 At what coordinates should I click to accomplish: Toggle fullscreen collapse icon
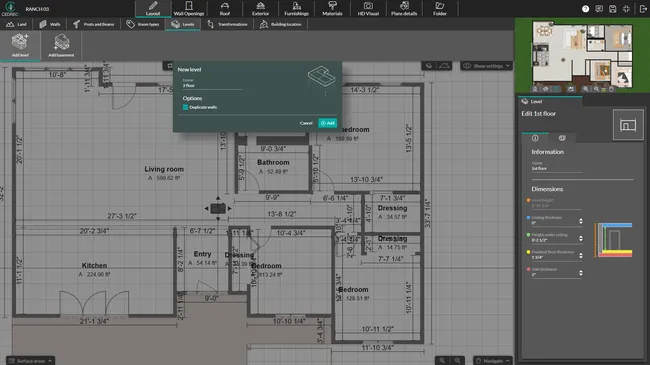626,9
